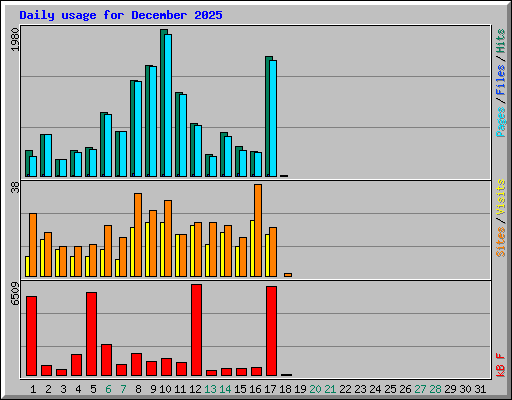
Task: Click the 6509 bottom-chart axis value
Action: pyautogui.click(x=15, y=294)
